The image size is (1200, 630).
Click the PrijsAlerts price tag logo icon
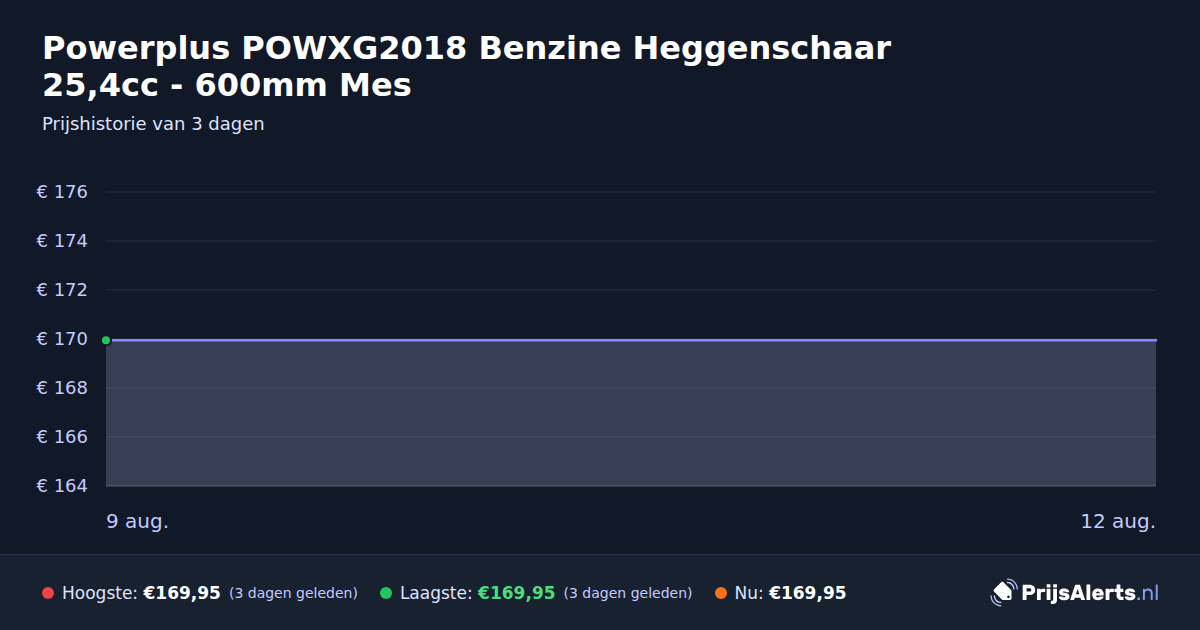click(x=1003, y=593)
